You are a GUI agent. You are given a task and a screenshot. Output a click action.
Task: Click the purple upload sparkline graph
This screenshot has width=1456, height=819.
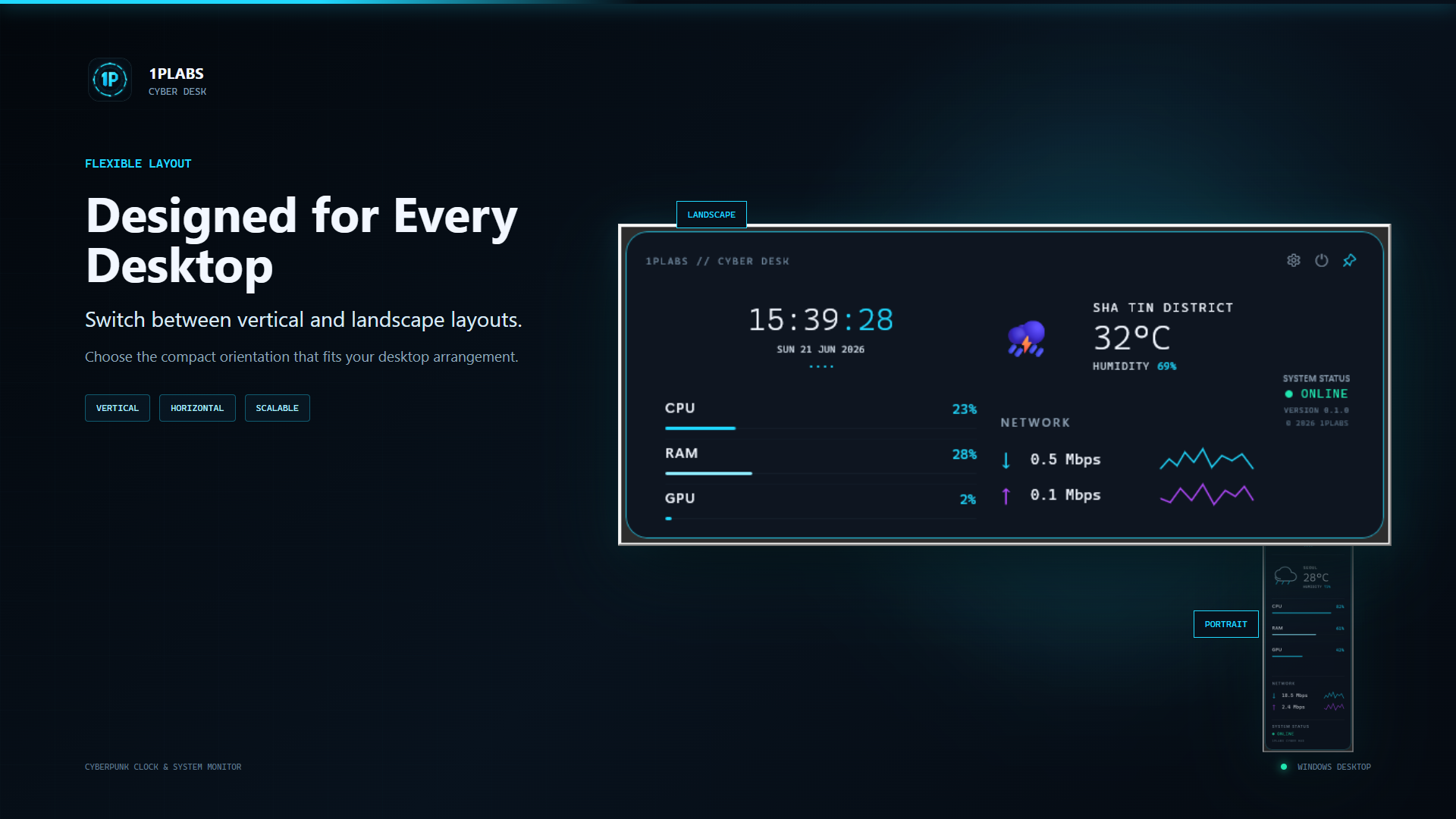(1207, 494)
